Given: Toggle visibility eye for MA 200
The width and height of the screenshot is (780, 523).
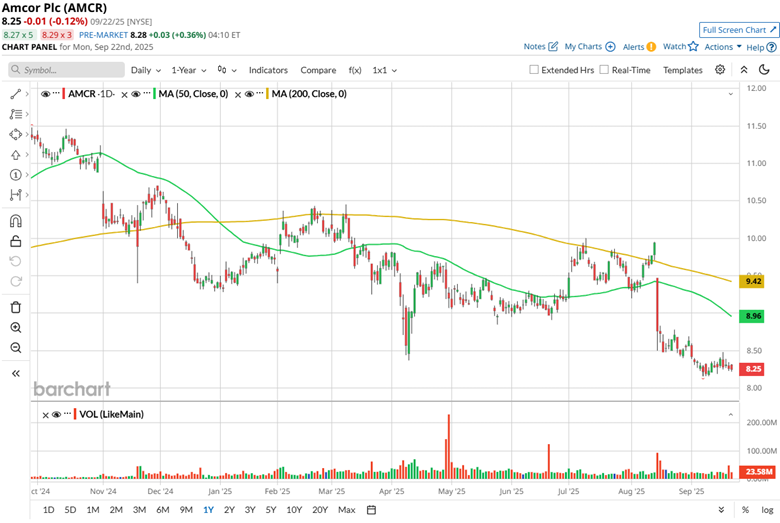Looking at the screenshot, I should pos(249,94).
